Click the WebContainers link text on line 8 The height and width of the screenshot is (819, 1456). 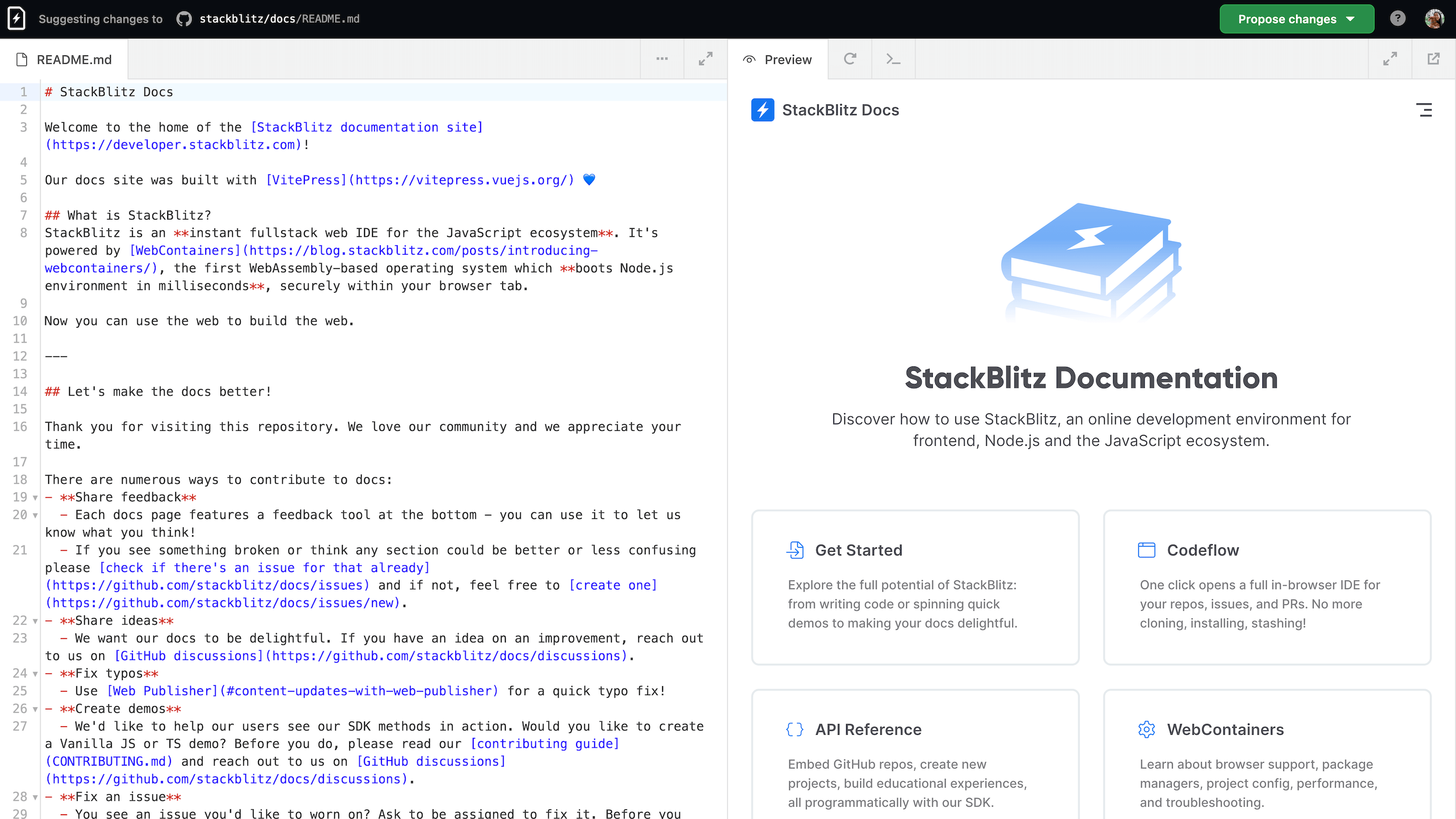[185, 250]
